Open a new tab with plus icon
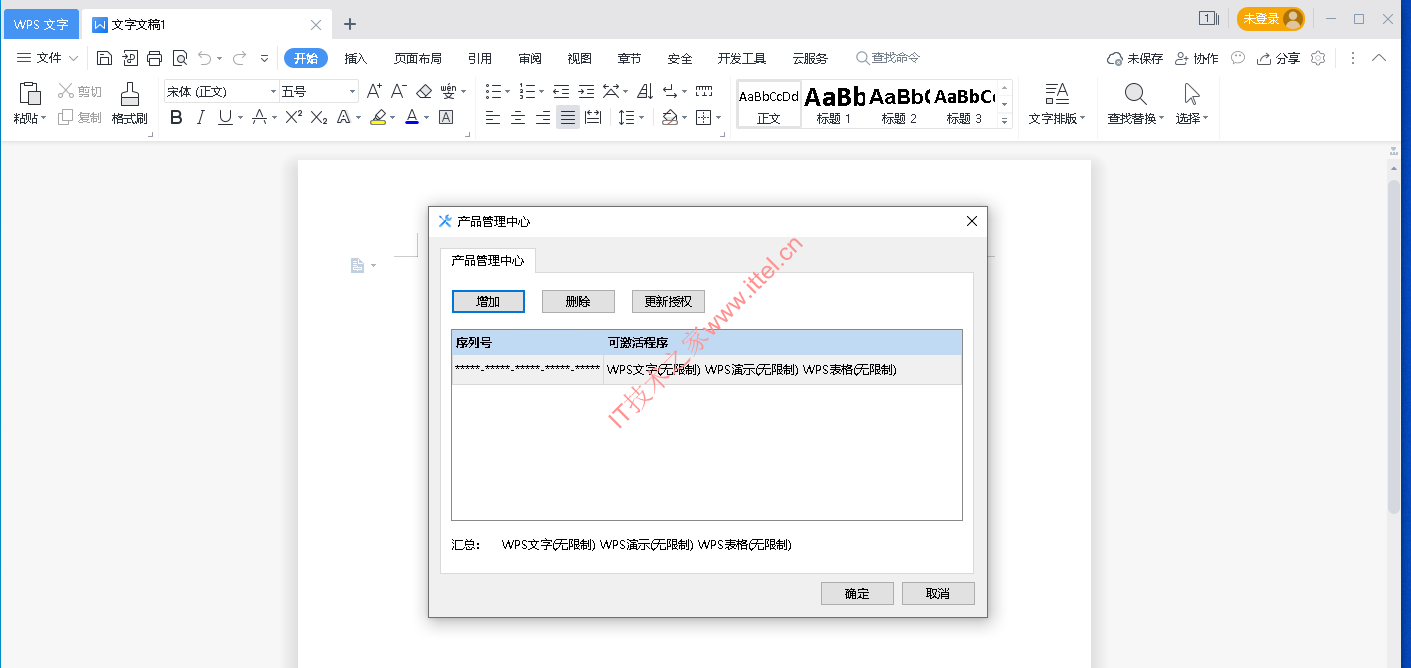 click(x=349, y=24)
